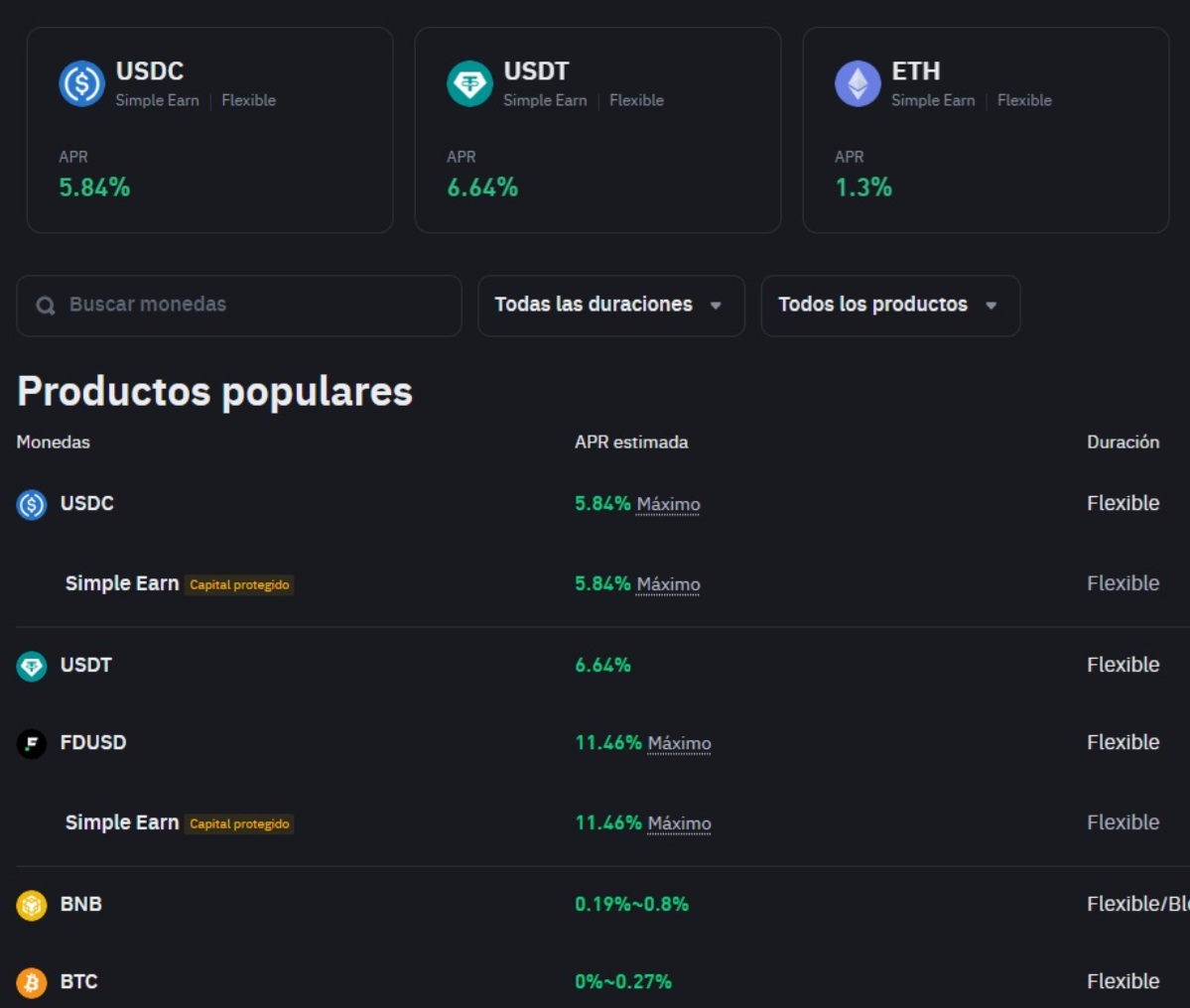
Task: Open the ETH Simple Earn Flexible card
Action: tap(986, 130)
